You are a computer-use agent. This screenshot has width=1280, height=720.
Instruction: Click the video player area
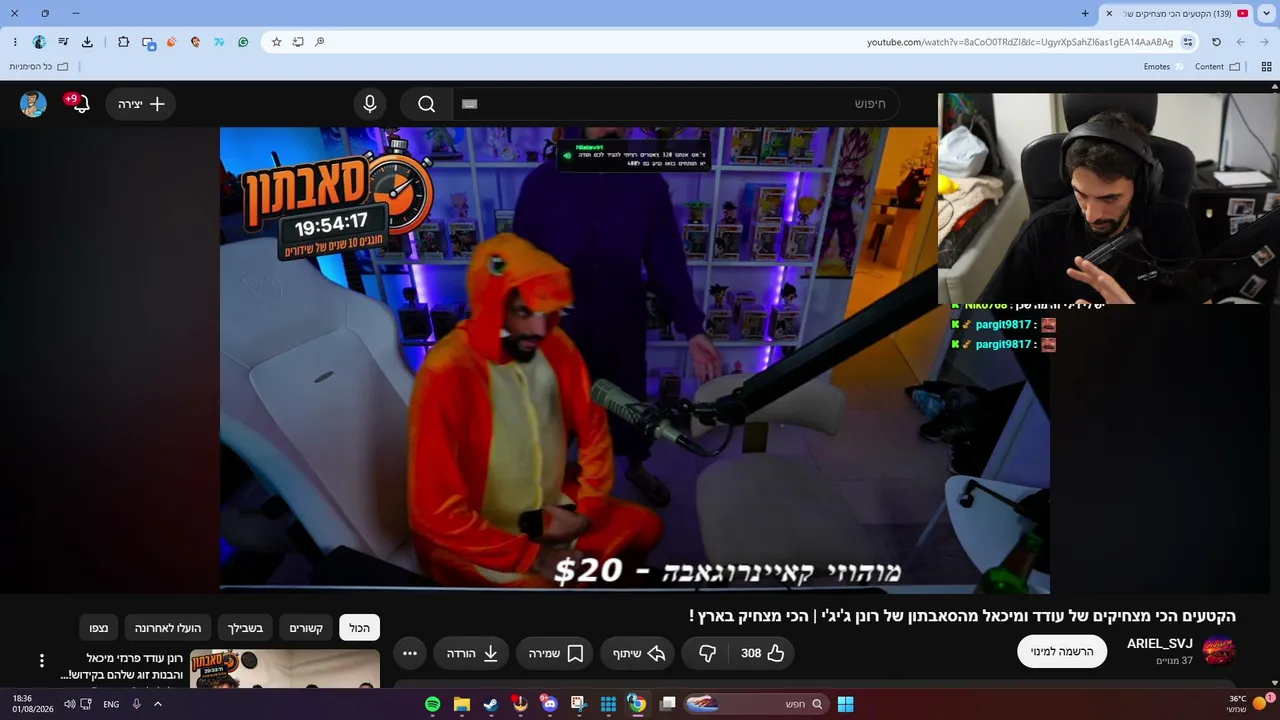click(x=635, y=360)
